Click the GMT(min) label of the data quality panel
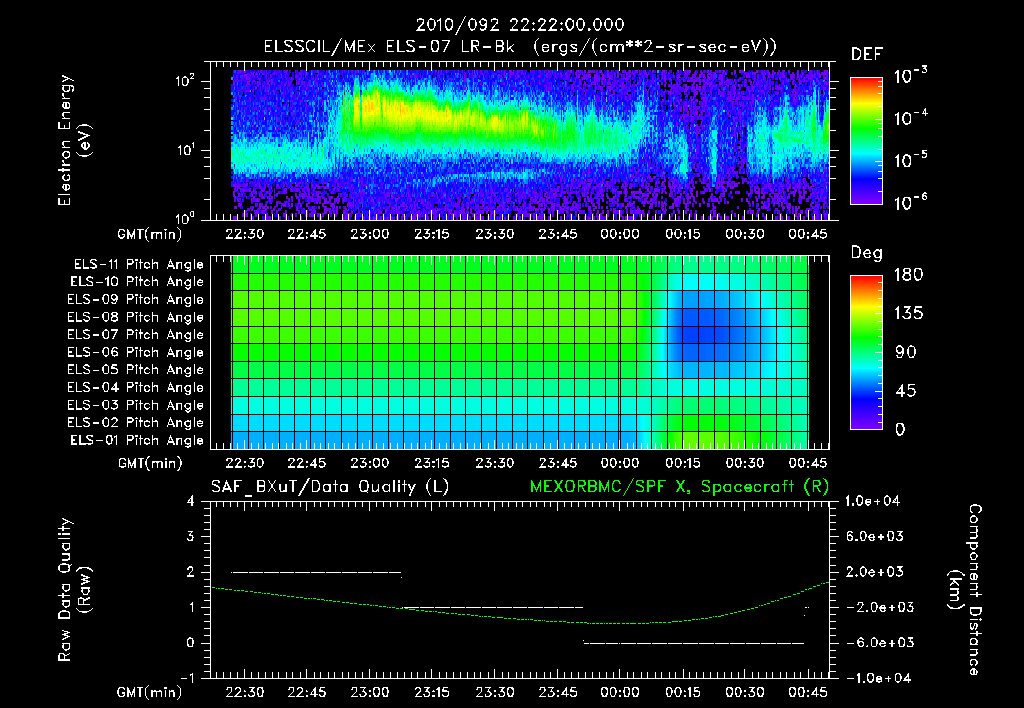The height and width of the screenshot is (708, 1024). click(150, 692)
